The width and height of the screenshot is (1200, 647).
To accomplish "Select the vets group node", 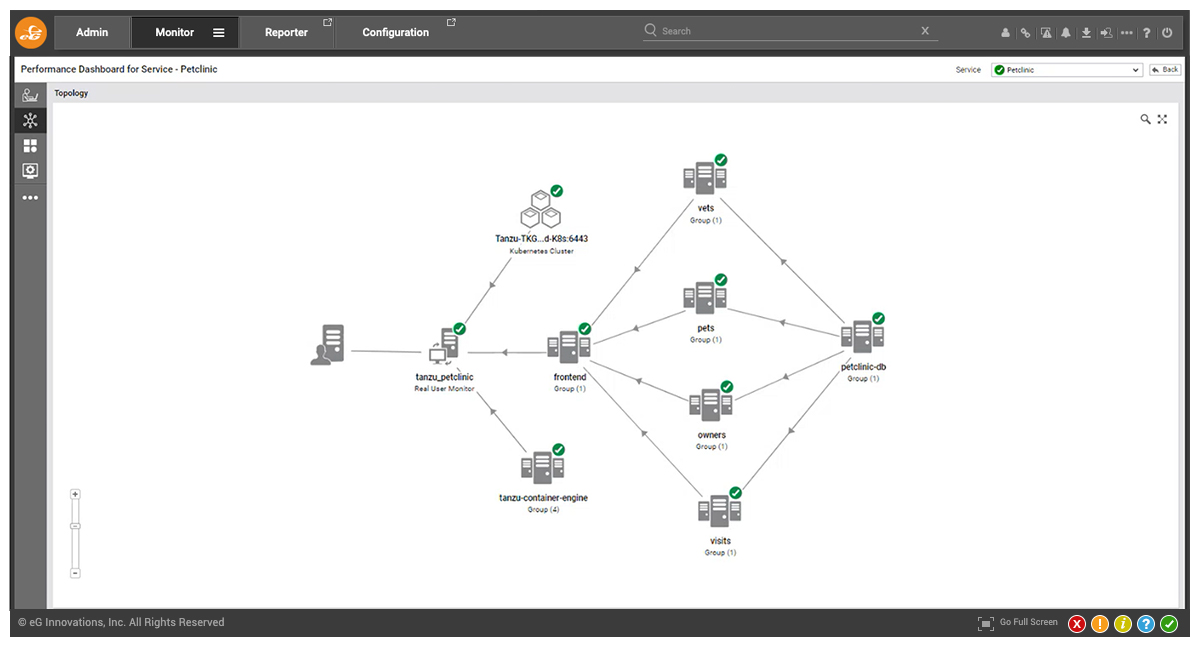I will point(705,176).
